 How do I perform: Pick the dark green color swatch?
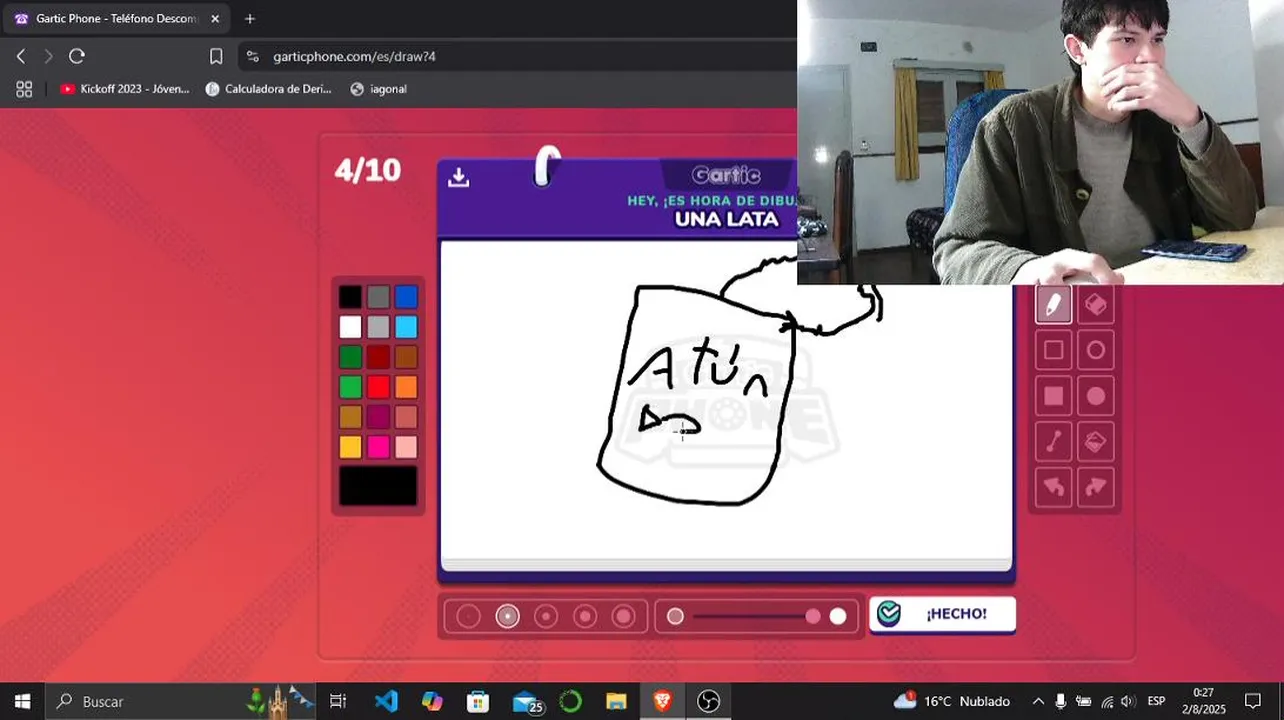pos(350,357)
